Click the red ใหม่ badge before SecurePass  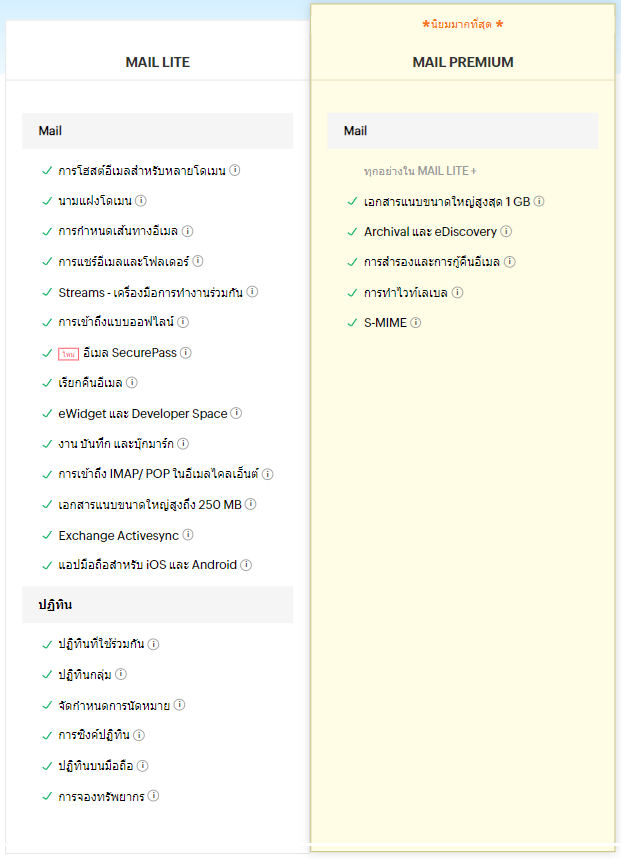pos(69,354)
